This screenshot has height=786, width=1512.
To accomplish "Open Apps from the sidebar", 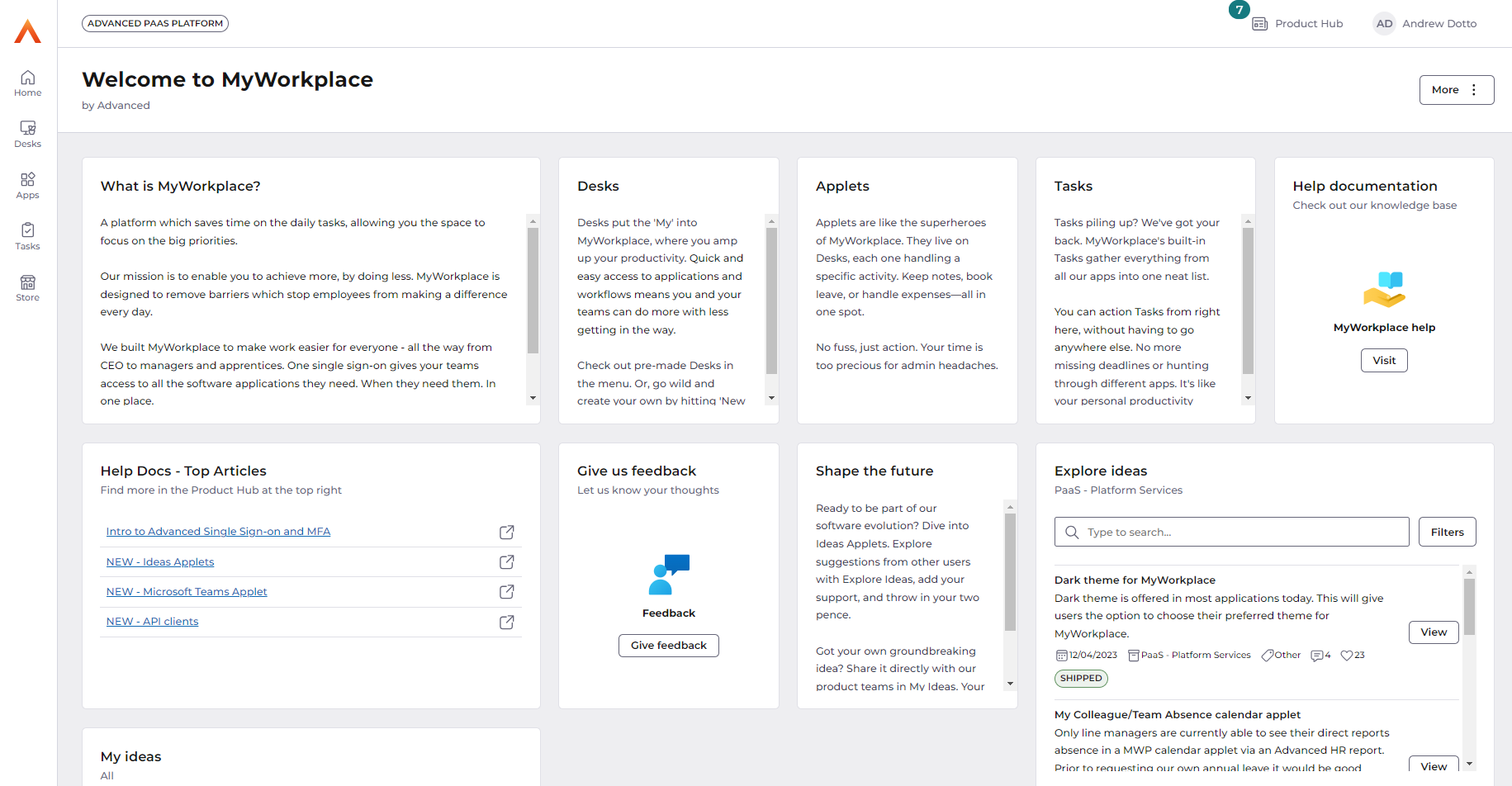I will (27, 186).
